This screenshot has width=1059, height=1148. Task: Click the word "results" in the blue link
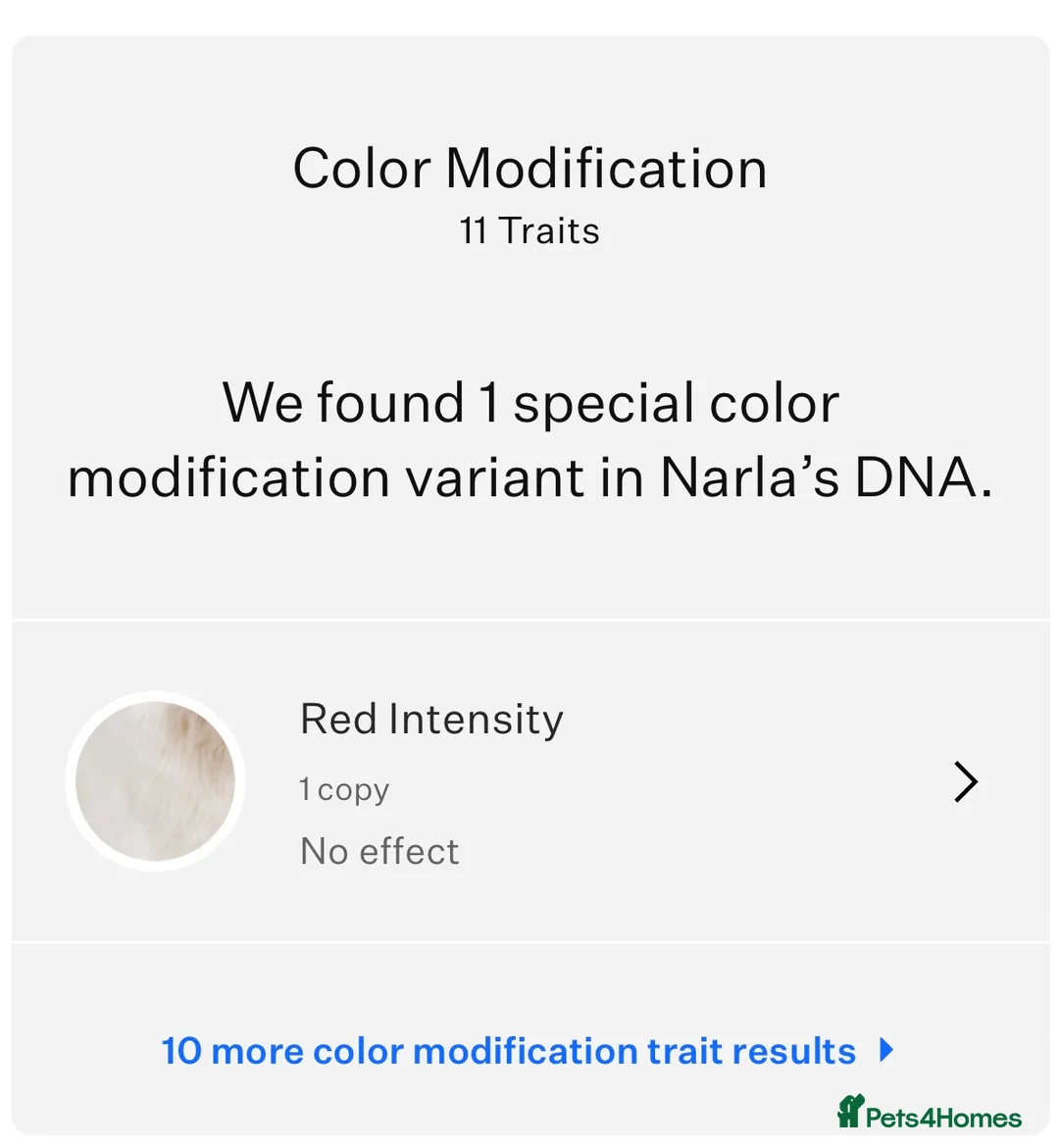[794, 1051]
